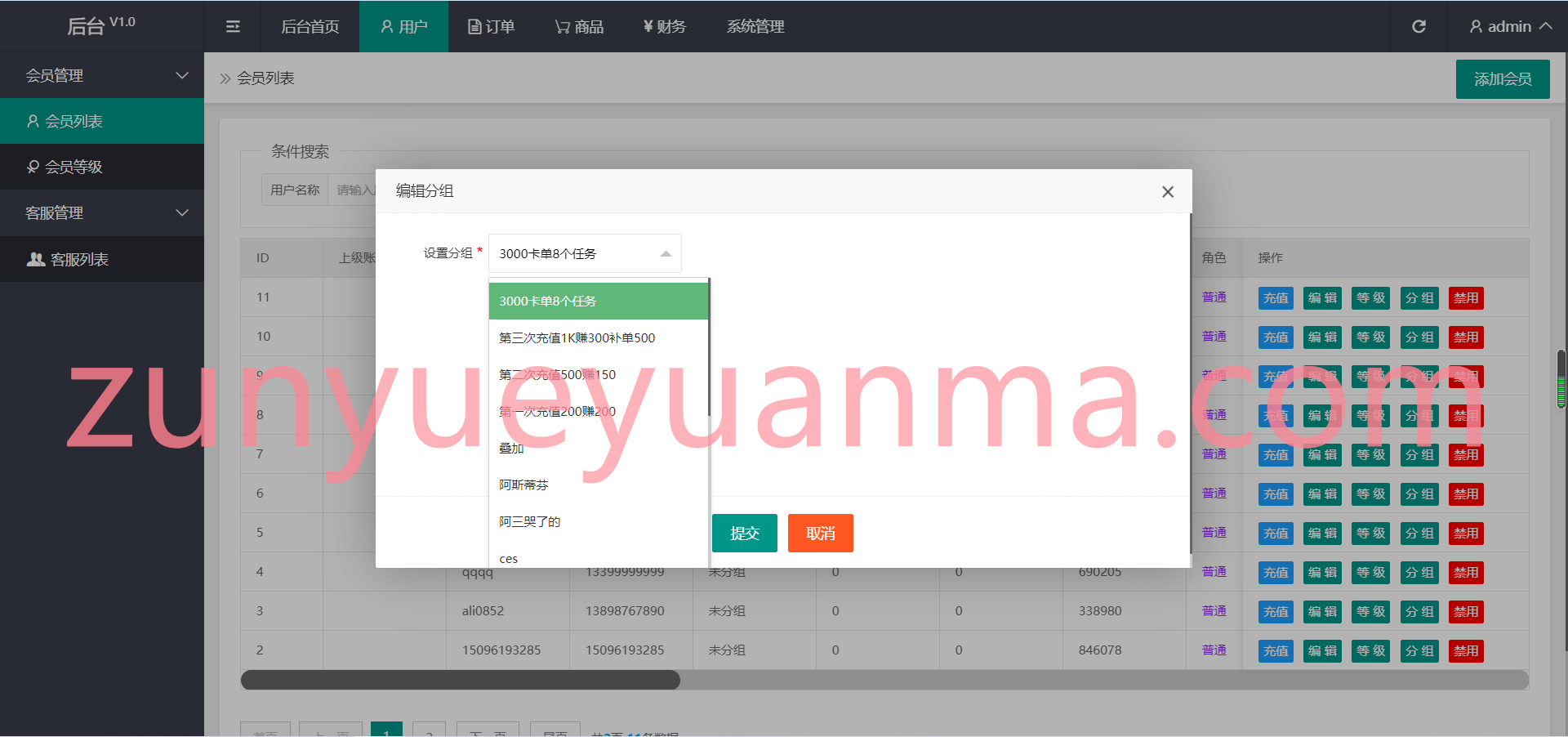Click 普通 role link in row 2
This screenshot has width=1568, height=737.
click(1214, 650)
